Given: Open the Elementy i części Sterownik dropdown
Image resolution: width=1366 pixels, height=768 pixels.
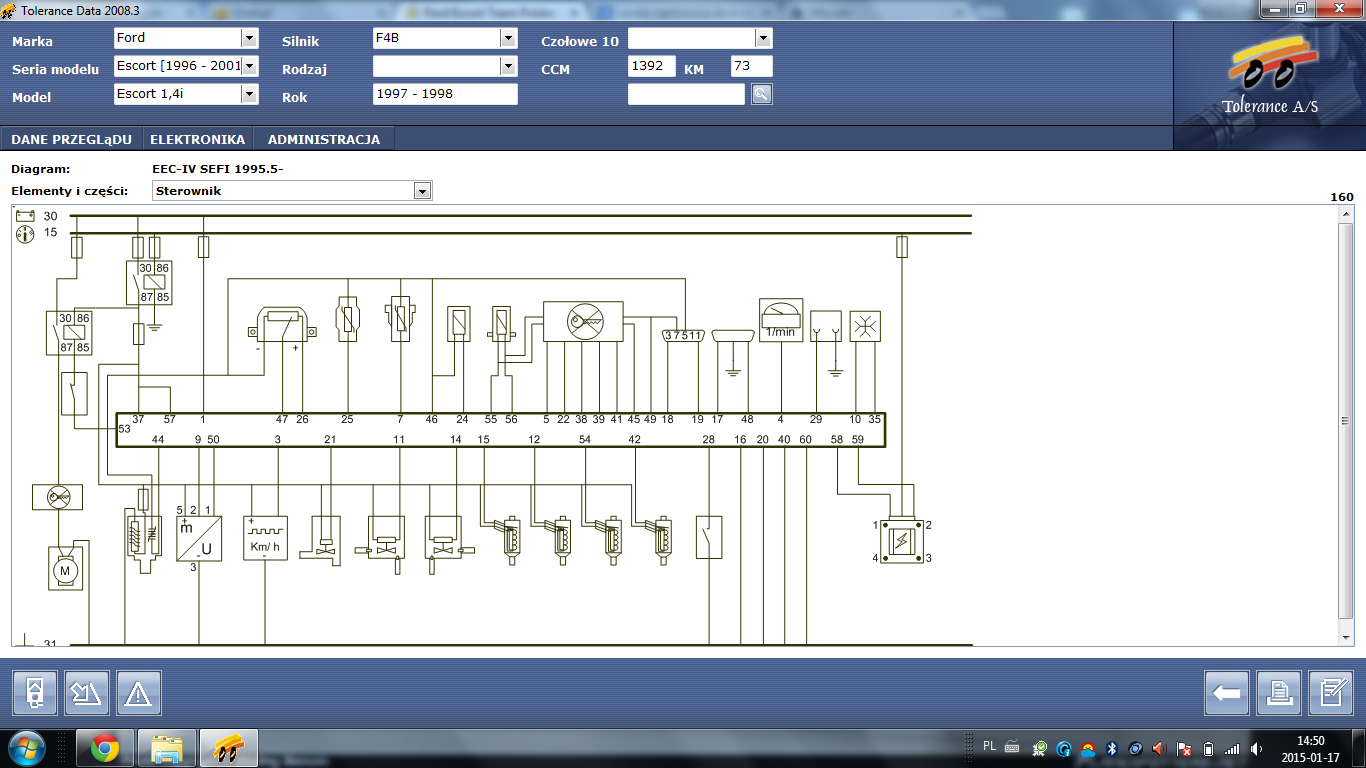Looking at the screenshot, I should coord(422,191).
